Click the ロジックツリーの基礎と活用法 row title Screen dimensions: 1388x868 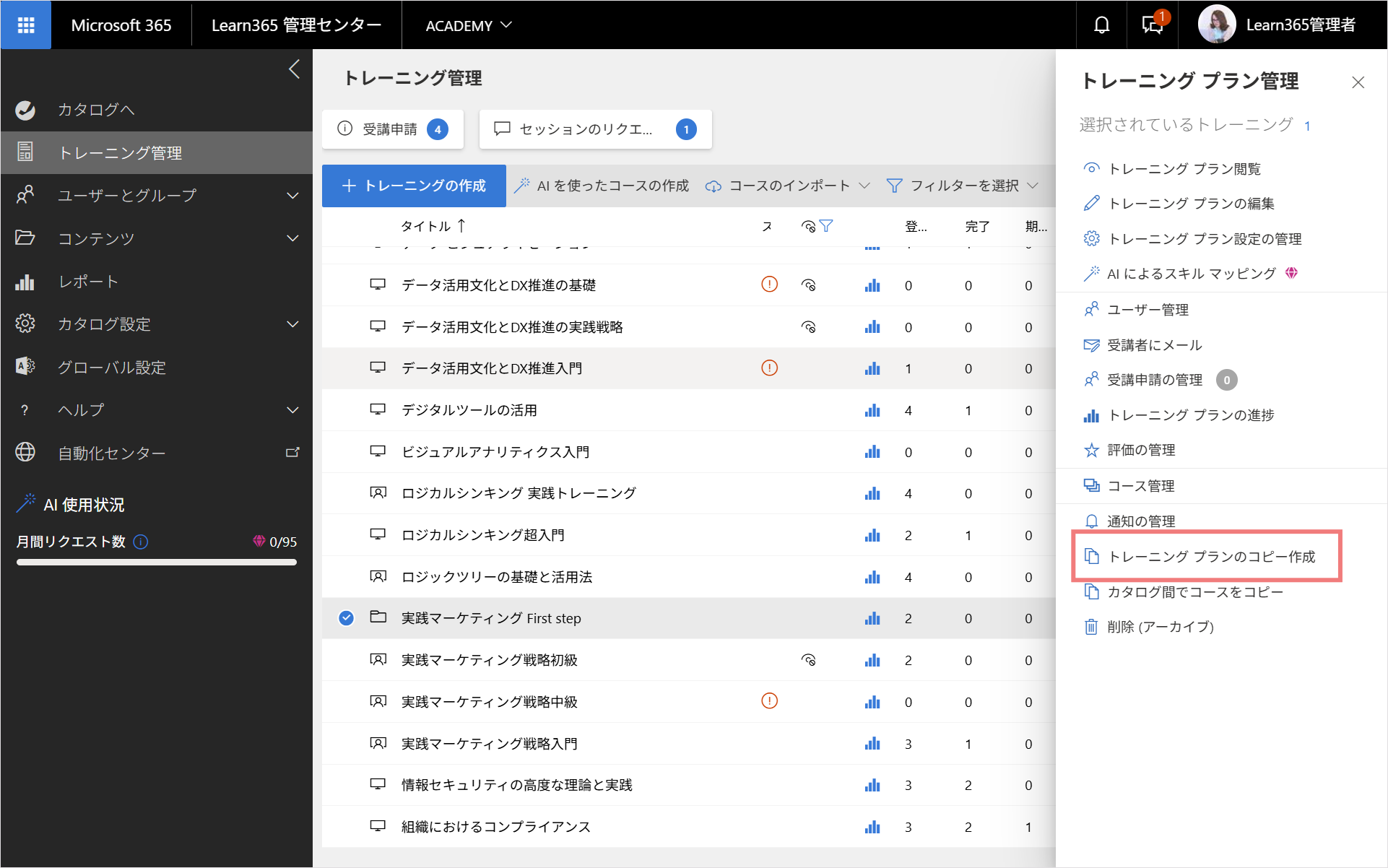point(497,577)
